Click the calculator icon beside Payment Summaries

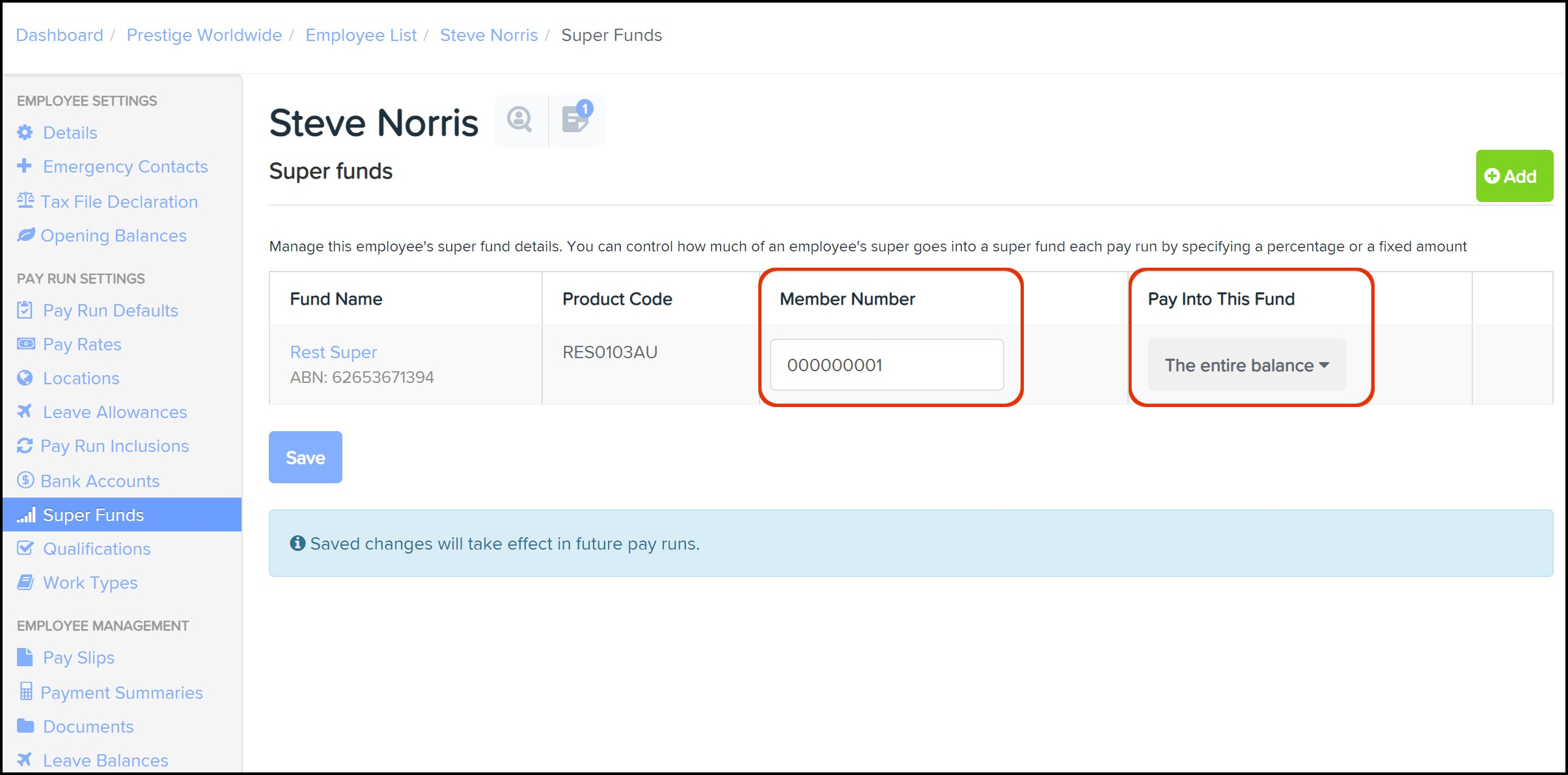click(x=25, y=692)
